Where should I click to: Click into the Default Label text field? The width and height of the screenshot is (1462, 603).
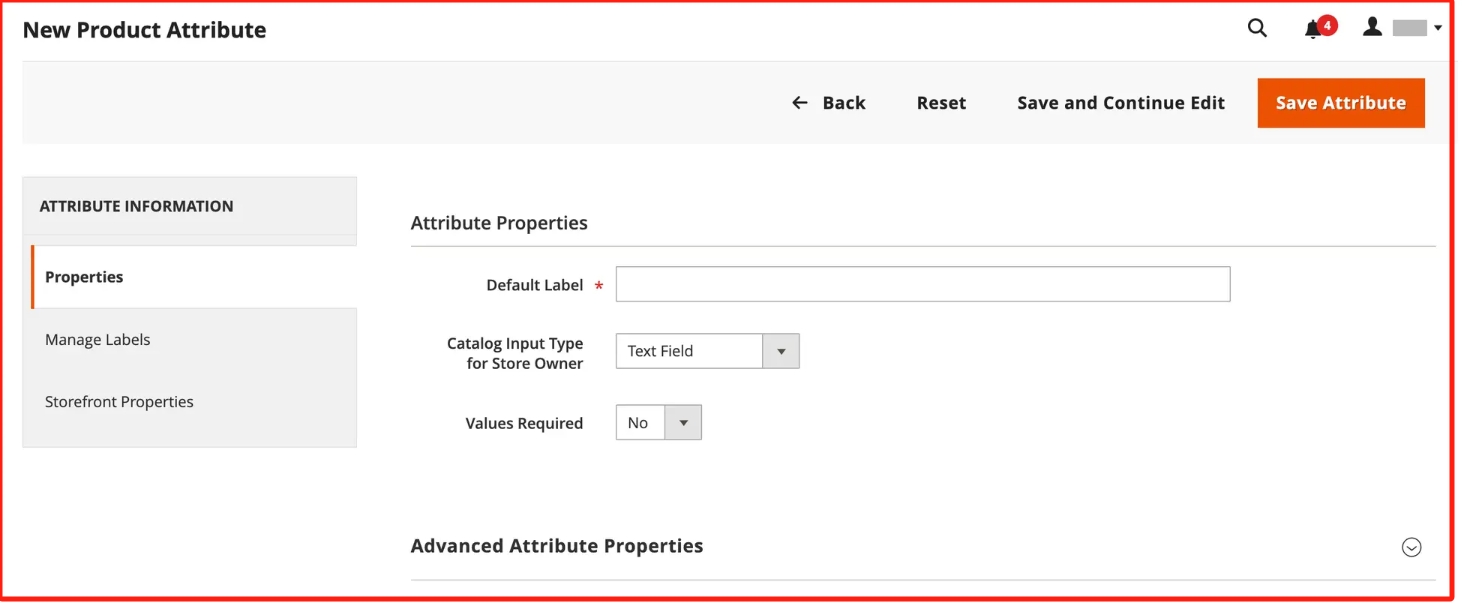[x=922, y=285]
